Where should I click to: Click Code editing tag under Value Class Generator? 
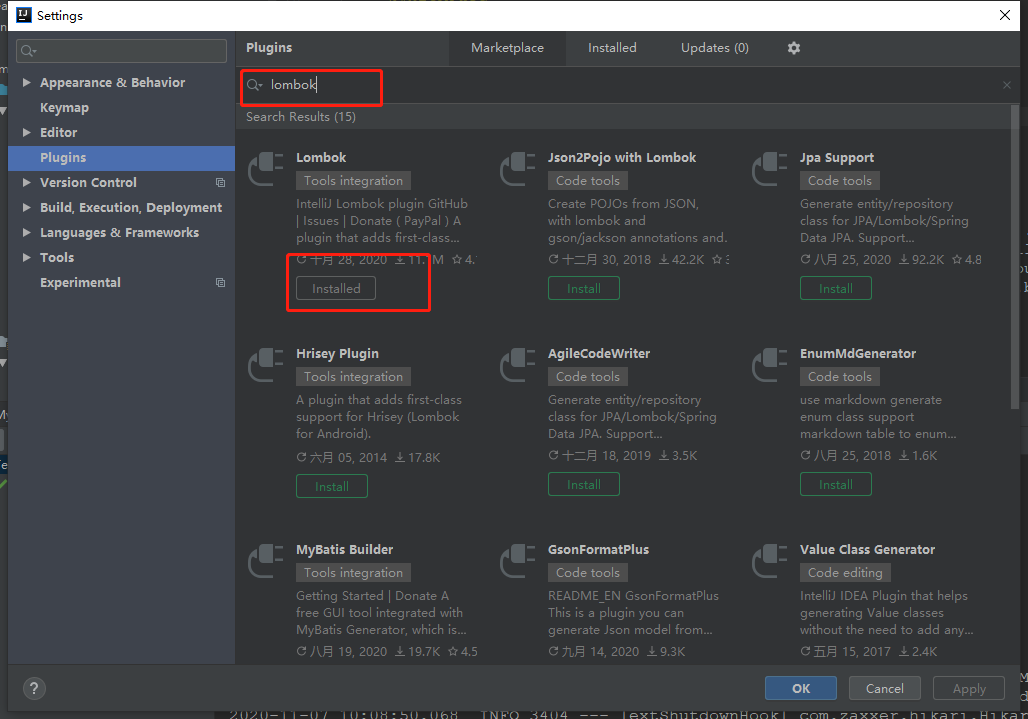click(844, 572)
